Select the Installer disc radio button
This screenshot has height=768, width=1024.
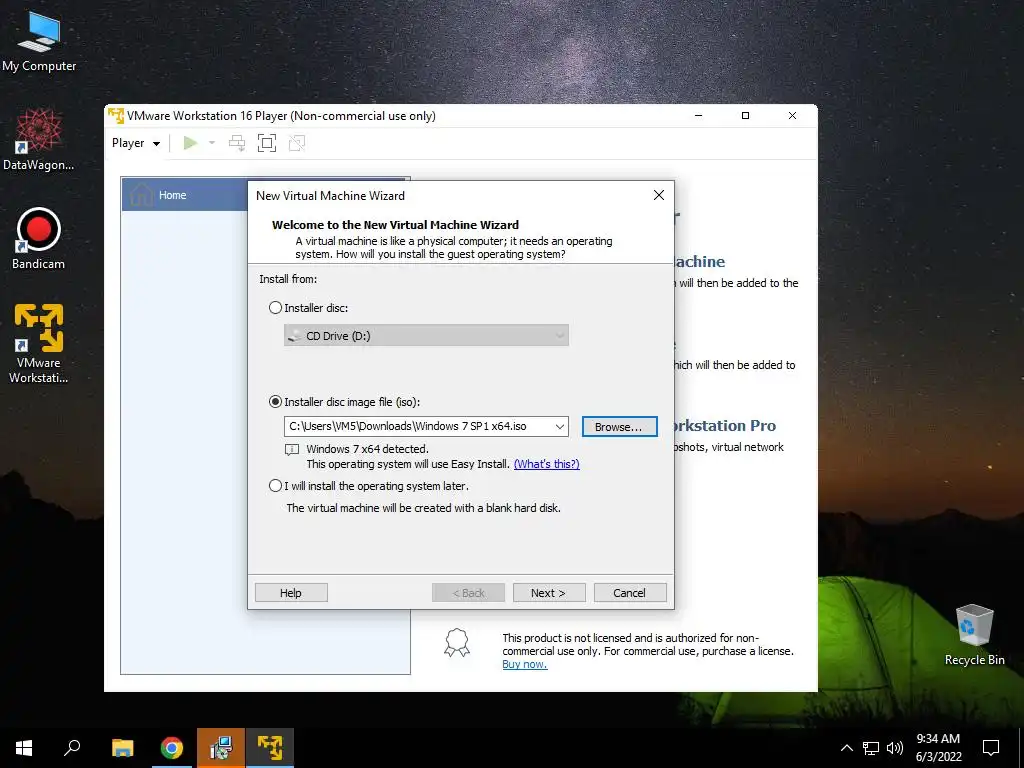click(276, 308)
